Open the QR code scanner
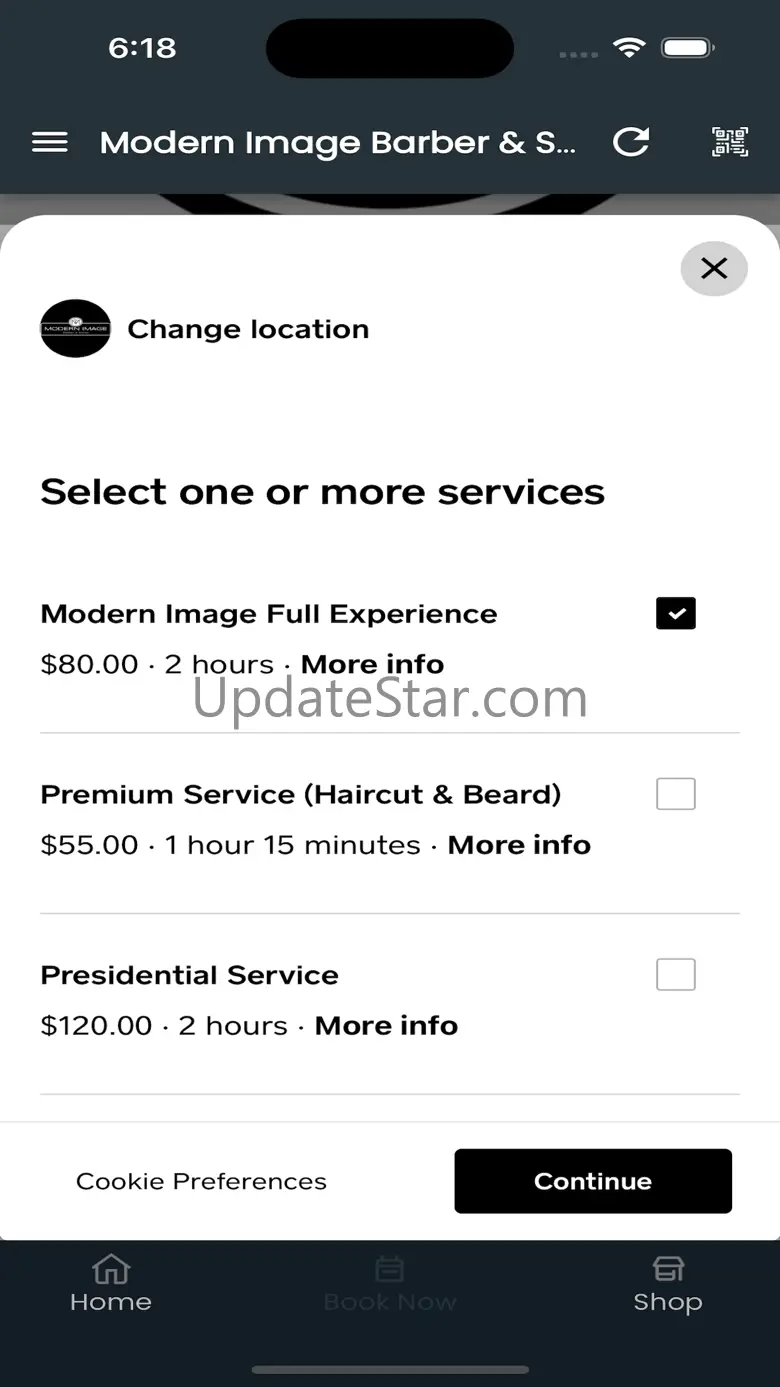This screenshot has width=780, height=1387. click(730, 143)
